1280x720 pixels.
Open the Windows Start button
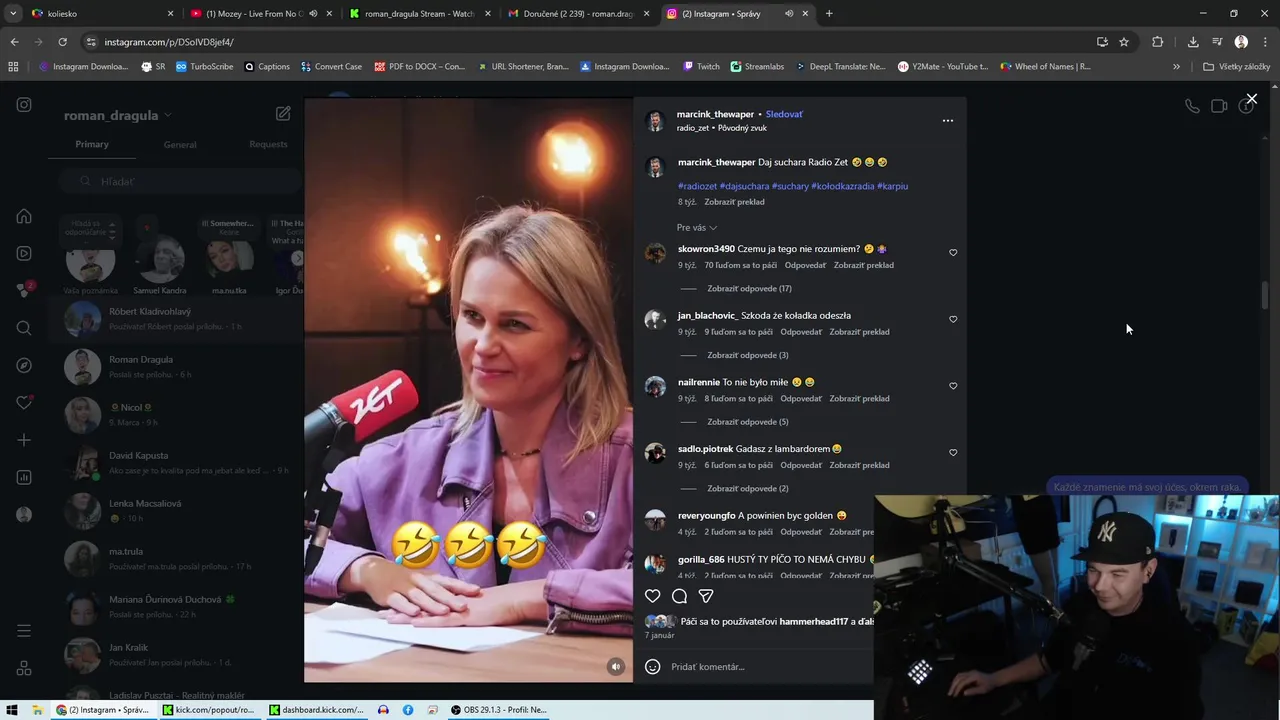[x=11, y=710]
